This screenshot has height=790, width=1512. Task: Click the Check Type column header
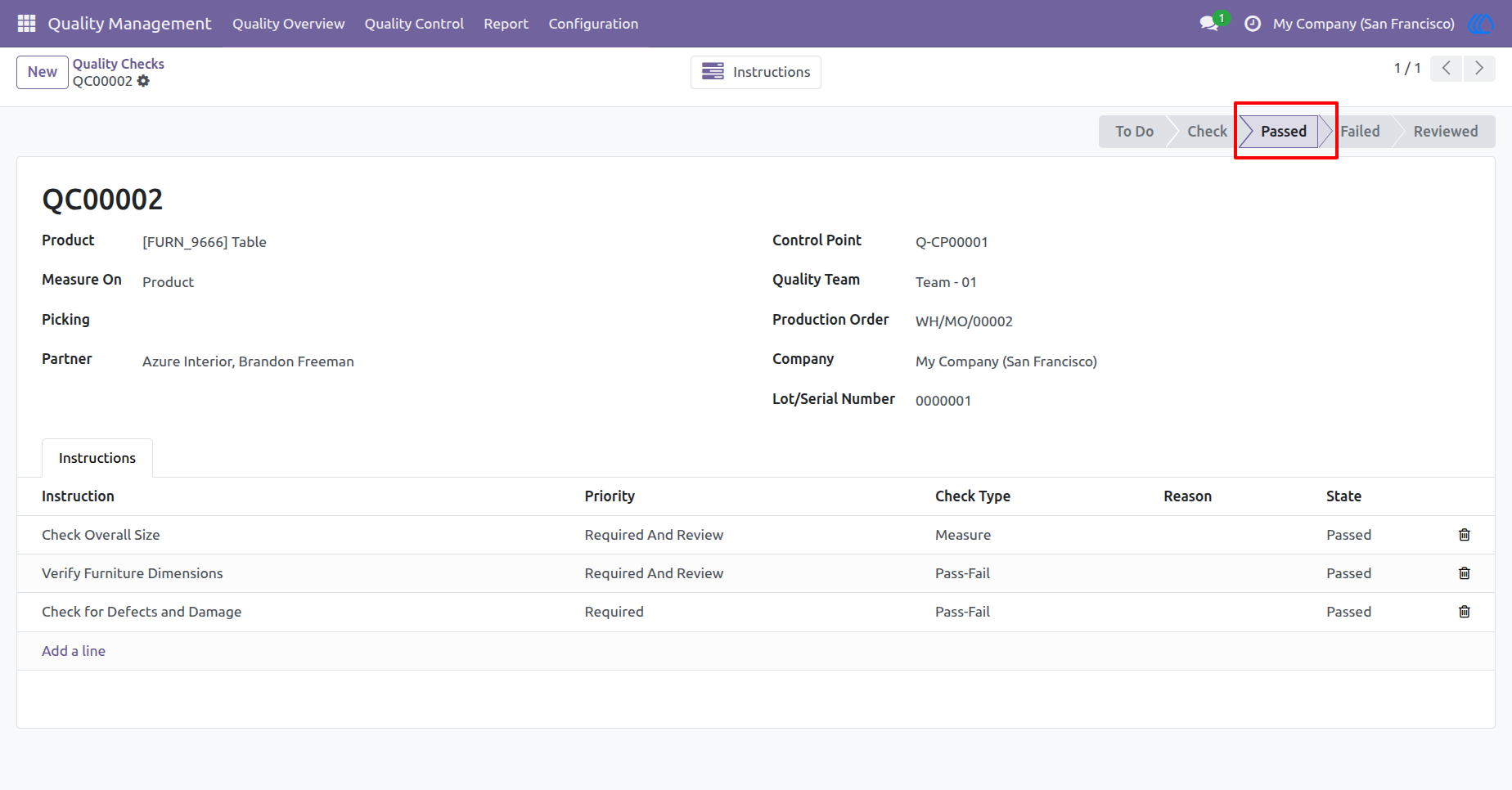(973, 496)
